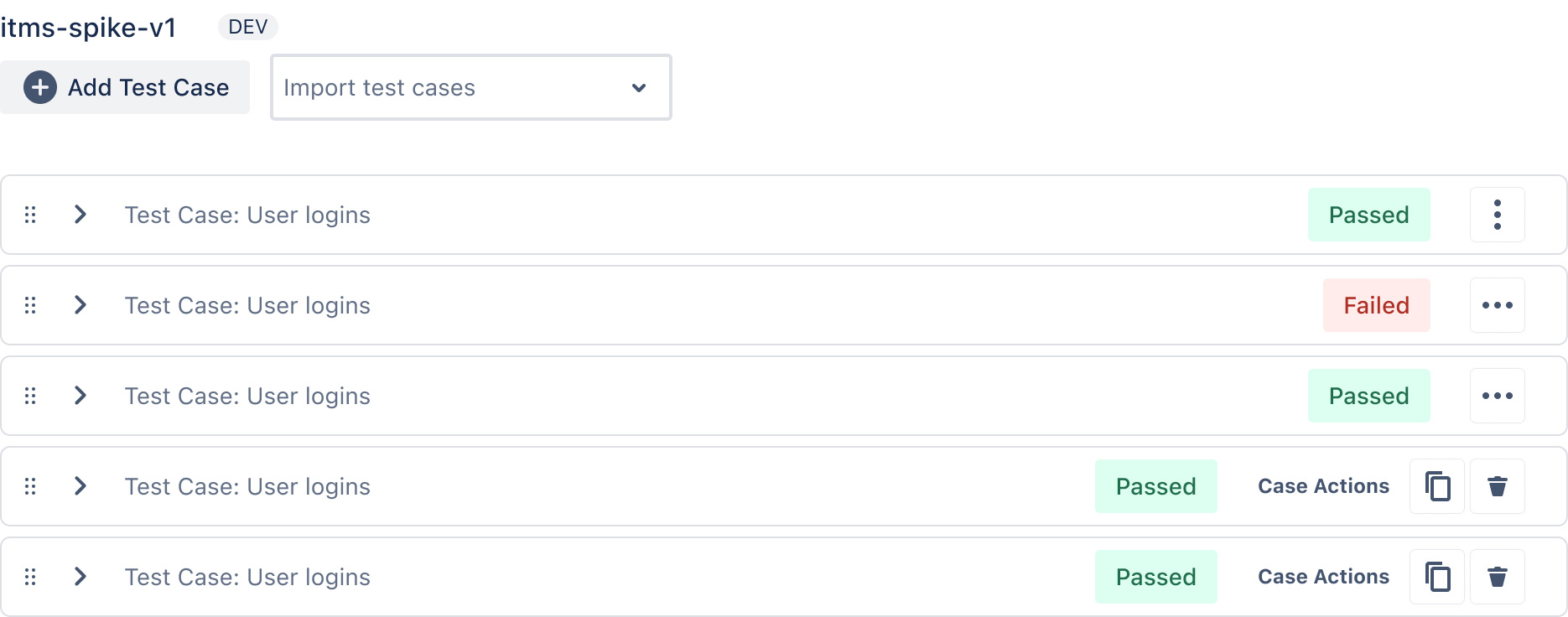Grab the drag handle of the last test case
Viewport: 1568px width, 617px height.
tap(30, 577)
